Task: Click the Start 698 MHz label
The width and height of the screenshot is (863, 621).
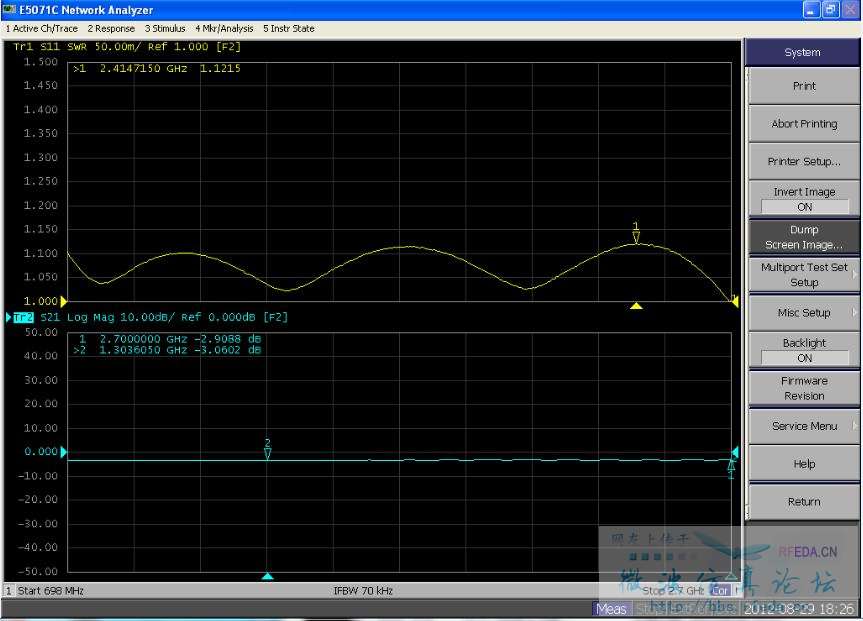Action: (51, 591)
